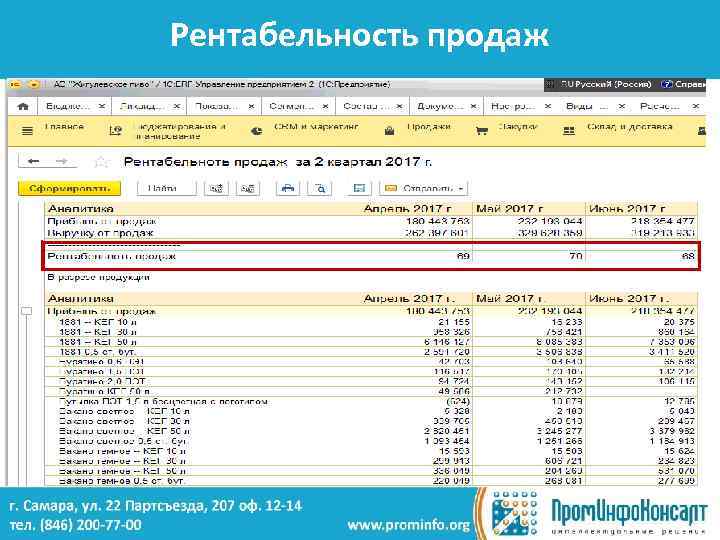The height and width of the screenshot is (540, 720).
Task: Click the save report disk icon
Action: point(359,188)
